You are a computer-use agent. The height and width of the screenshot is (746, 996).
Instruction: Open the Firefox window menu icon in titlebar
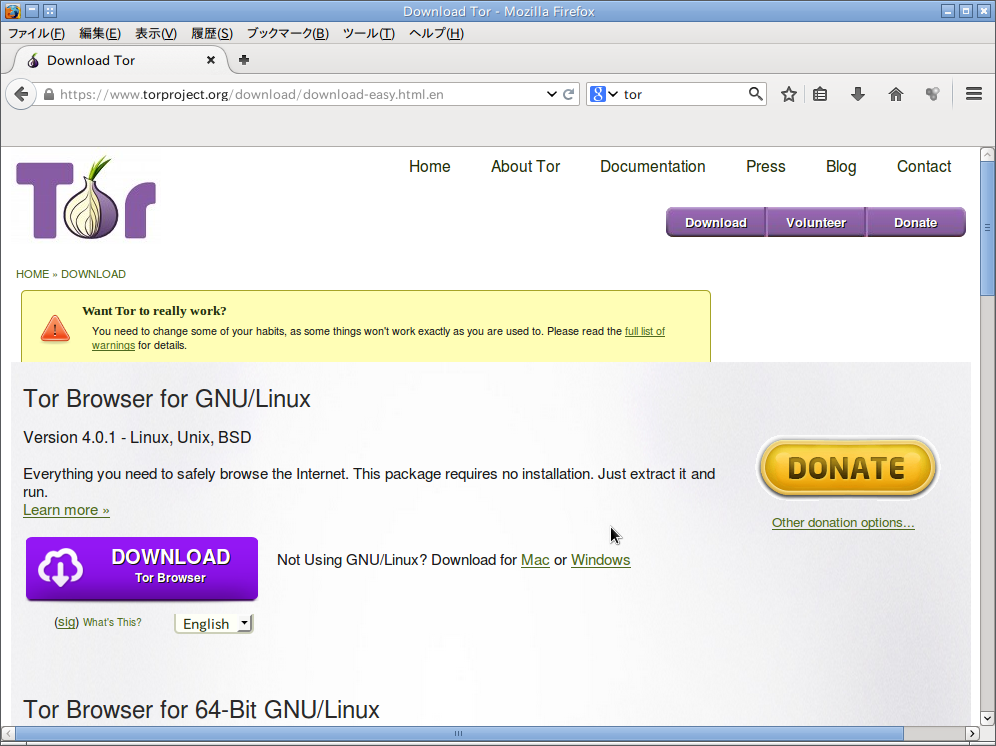[x=12, y=11]
